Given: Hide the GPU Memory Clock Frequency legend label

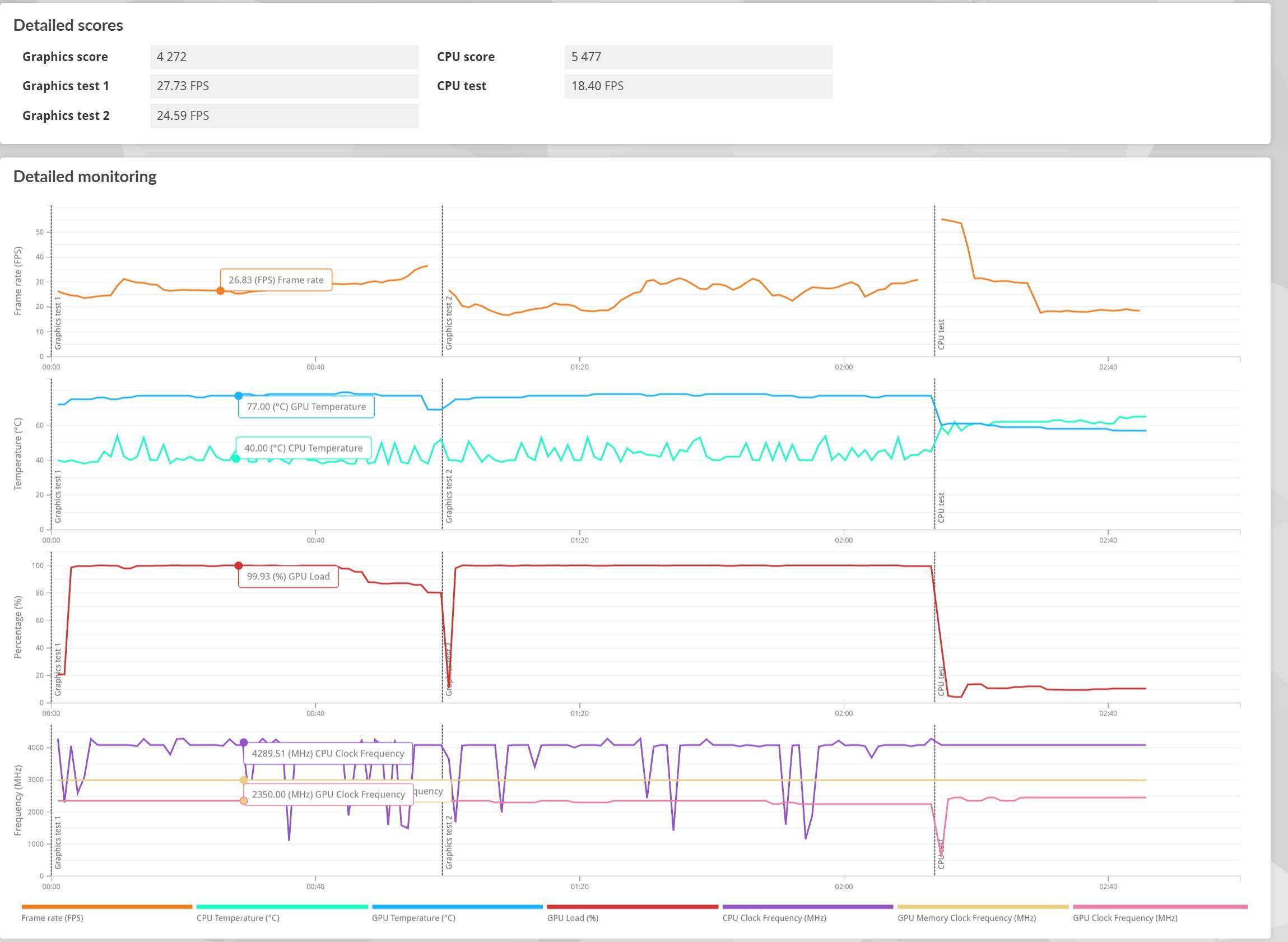Looking at the screenshot, I should (966, 918).
